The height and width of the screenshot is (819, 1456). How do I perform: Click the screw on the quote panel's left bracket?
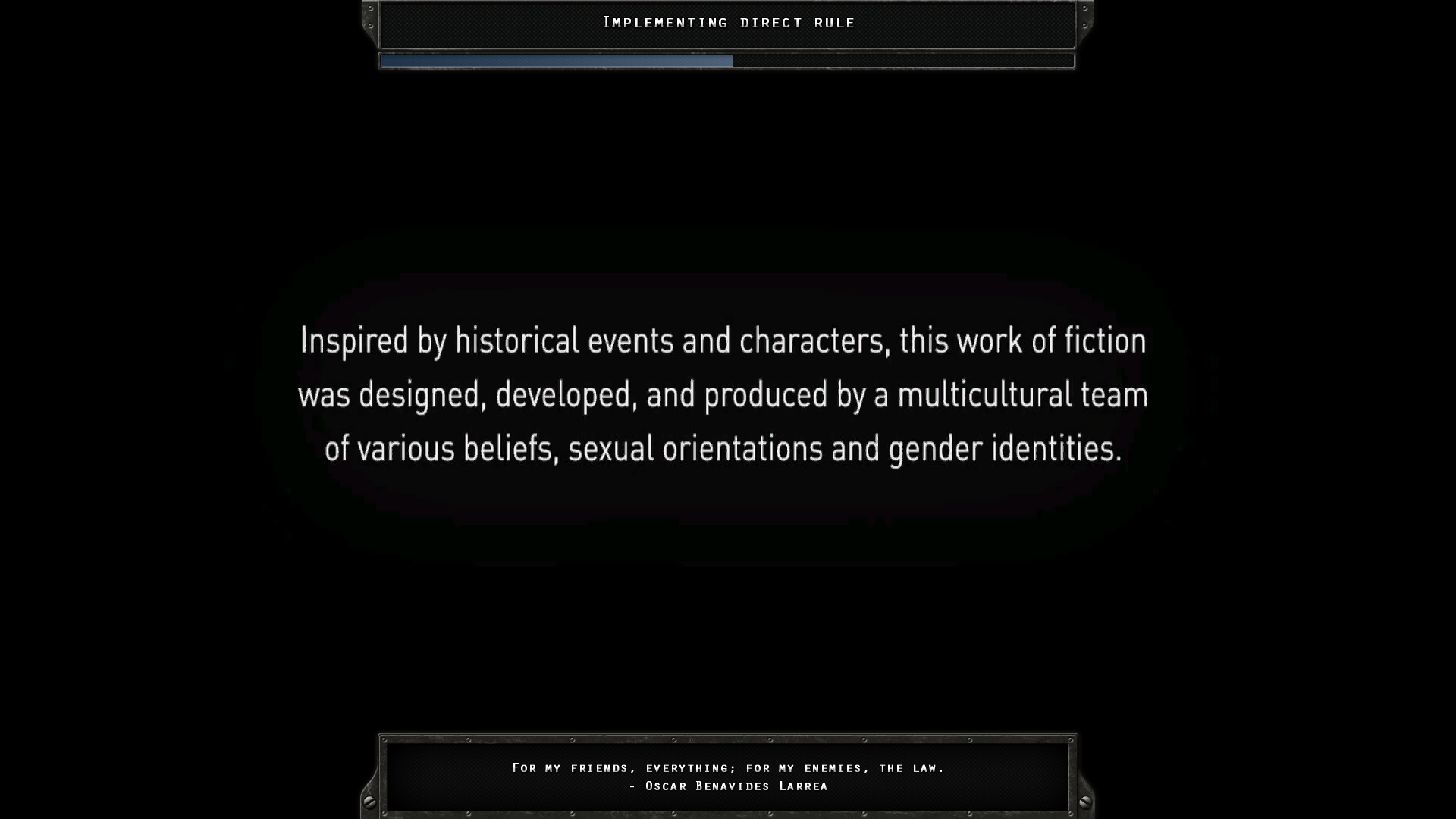(x=369, y=802)
